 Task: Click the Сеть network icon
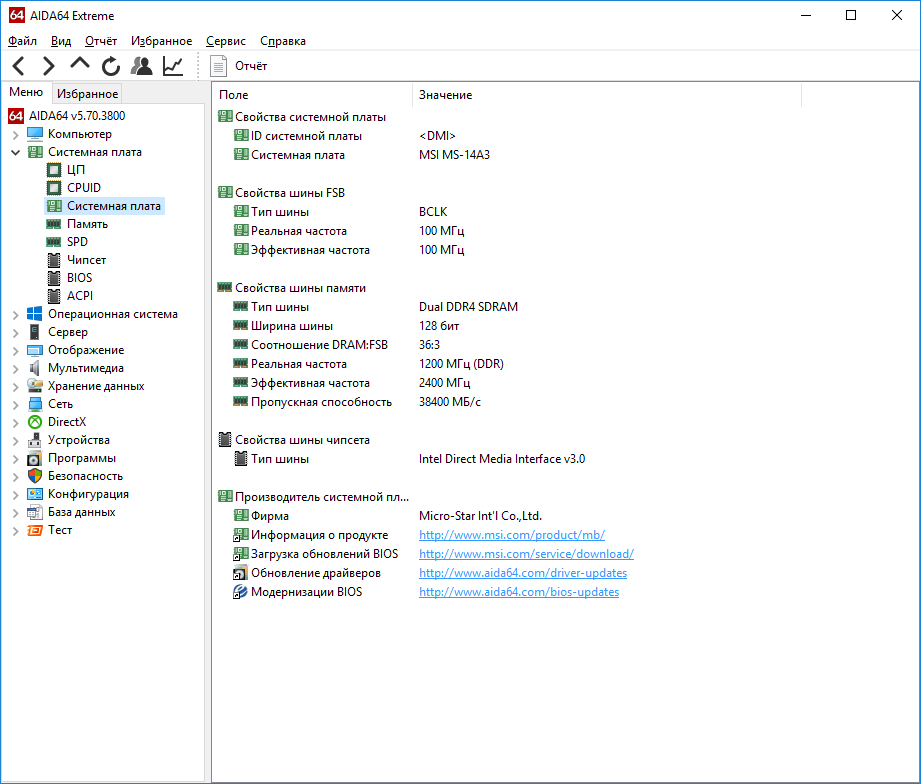(35, 404)
